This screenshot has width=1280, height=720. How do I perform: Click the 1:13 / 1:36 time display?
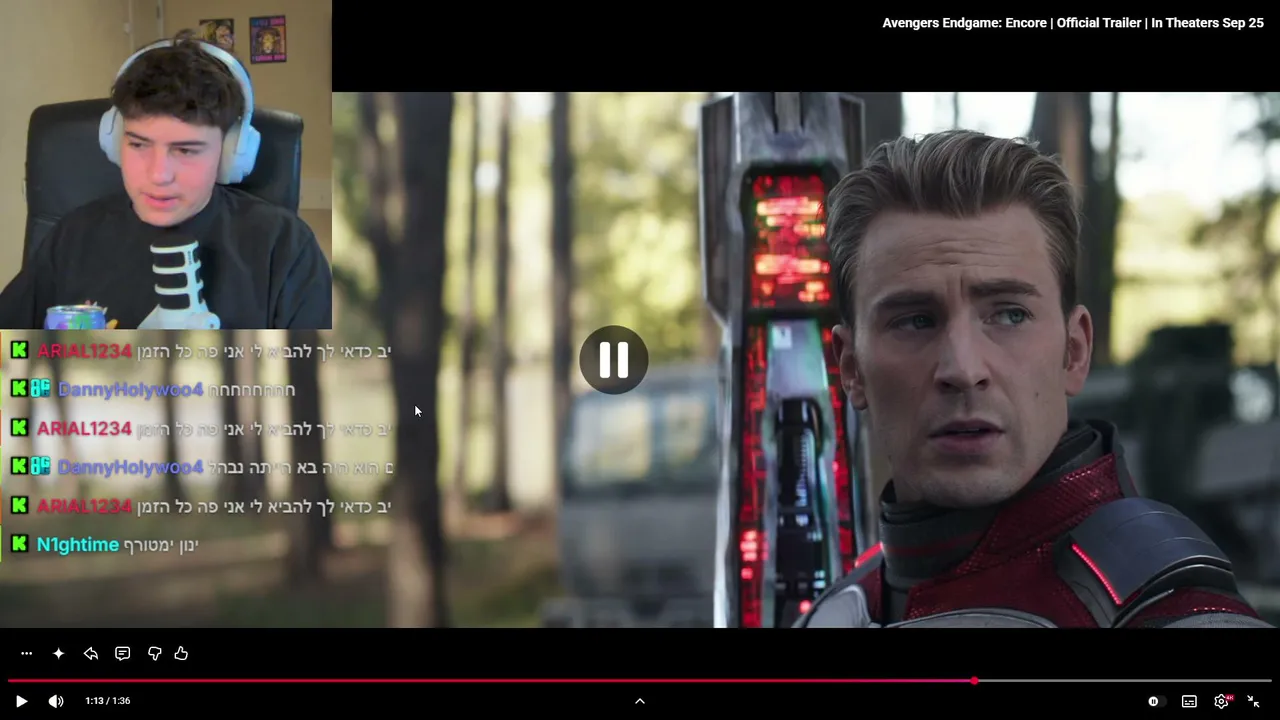108,701
